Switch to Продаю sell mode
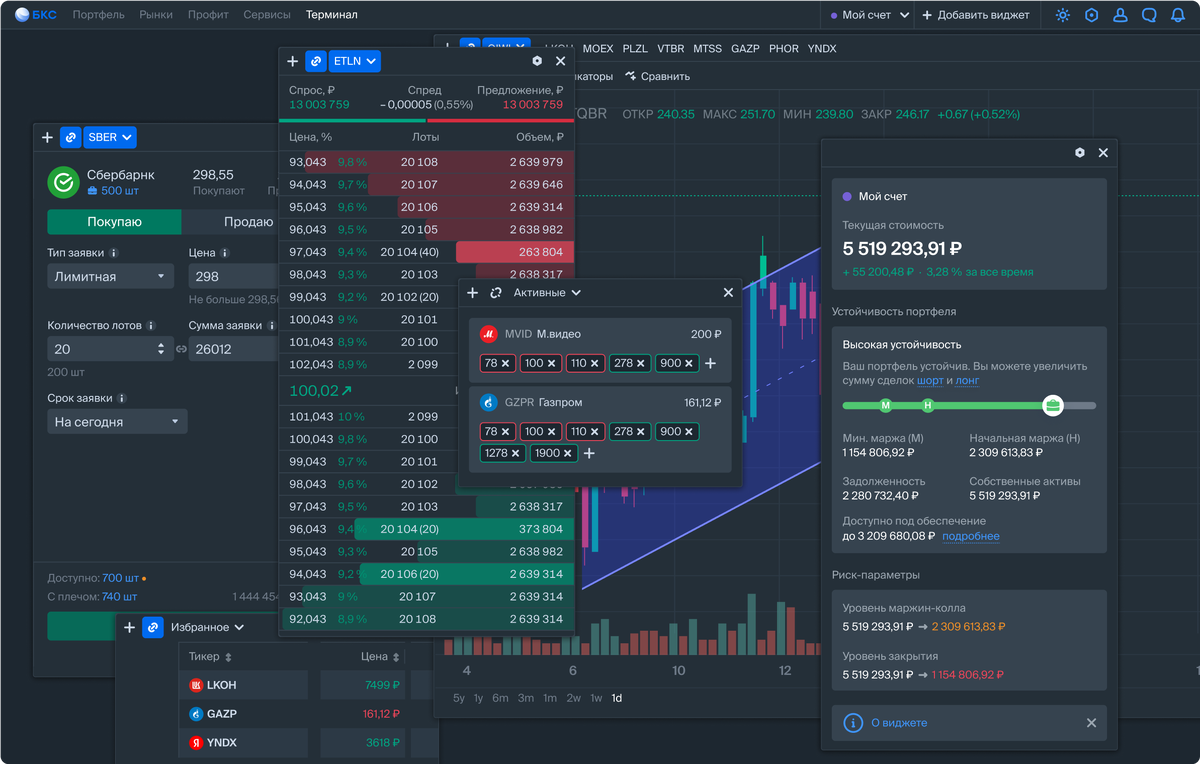The width and height of the screenshot is (1200, 764). pos(230,222)
